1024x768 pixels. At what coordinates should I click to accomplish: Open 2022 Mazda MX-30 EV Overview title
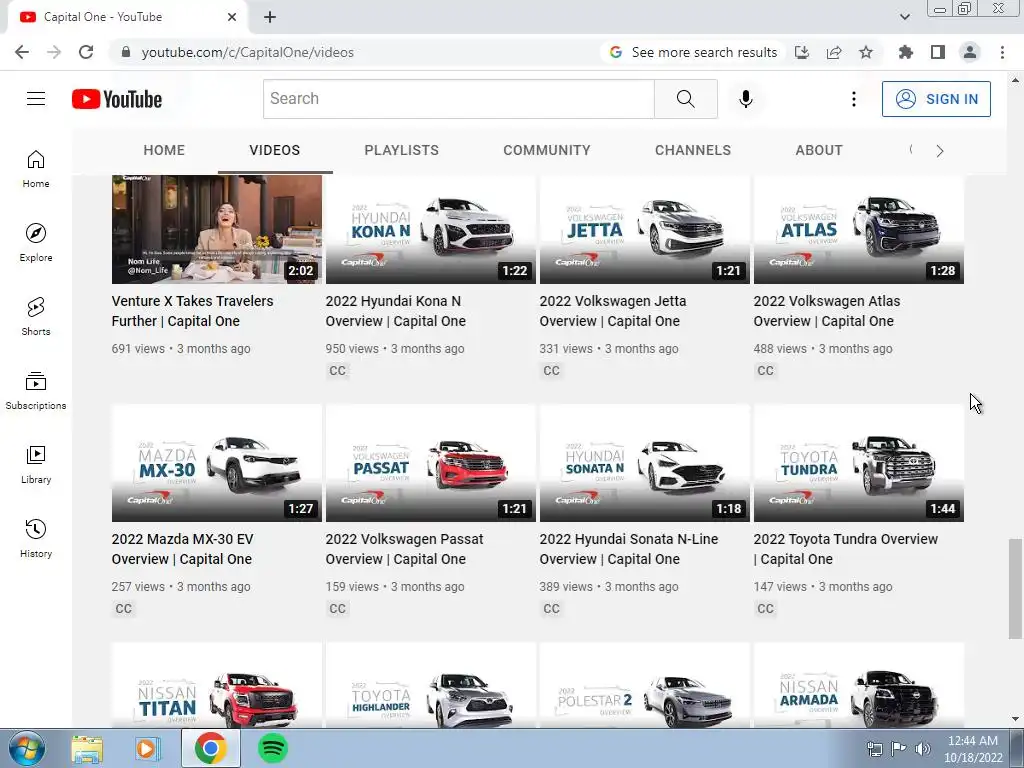click(182, 549)
